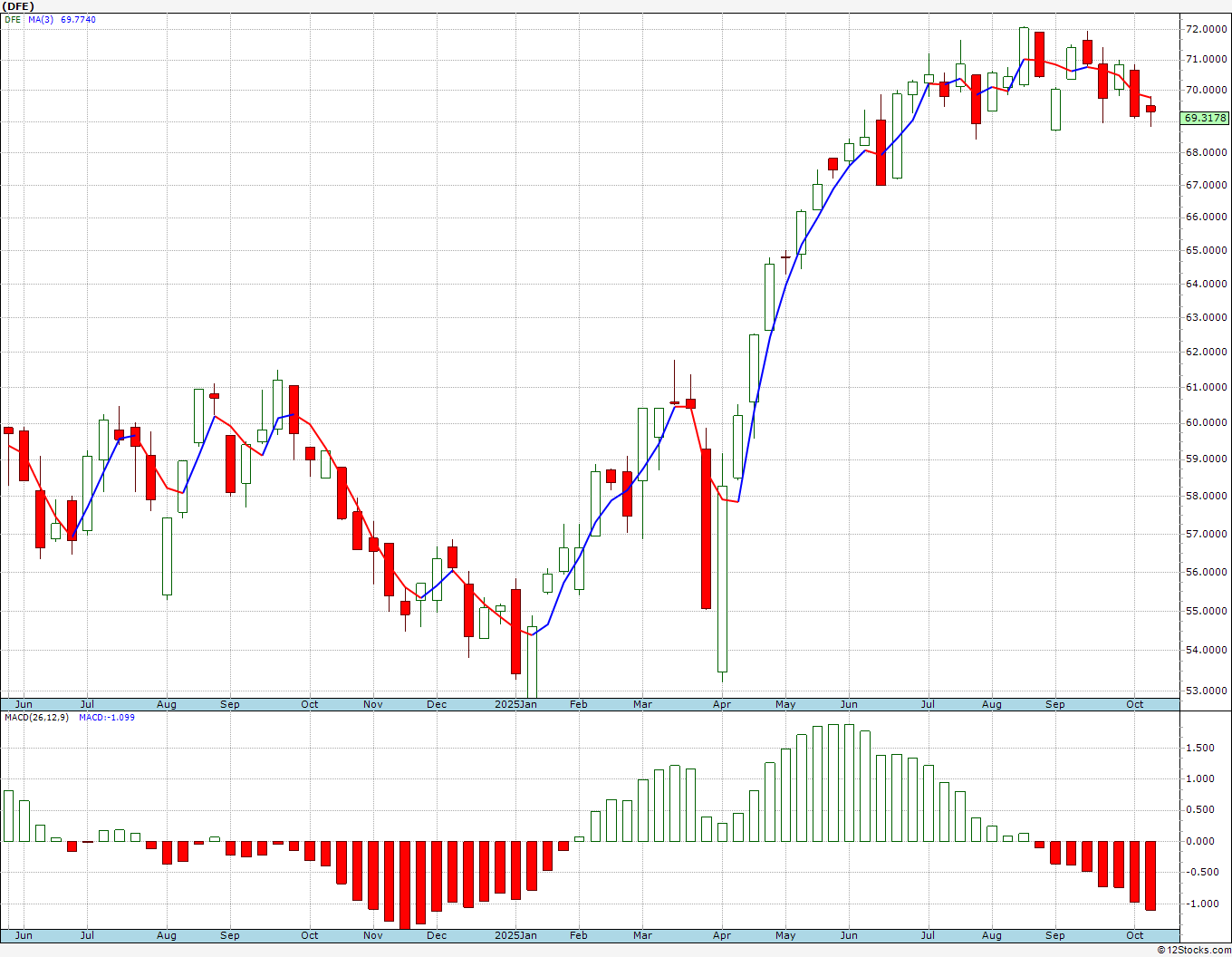Click the green current price tag 69.3178
The width and height of the screenshot is (1232, 957).
pyautogui.click(x=1206, y=118)
